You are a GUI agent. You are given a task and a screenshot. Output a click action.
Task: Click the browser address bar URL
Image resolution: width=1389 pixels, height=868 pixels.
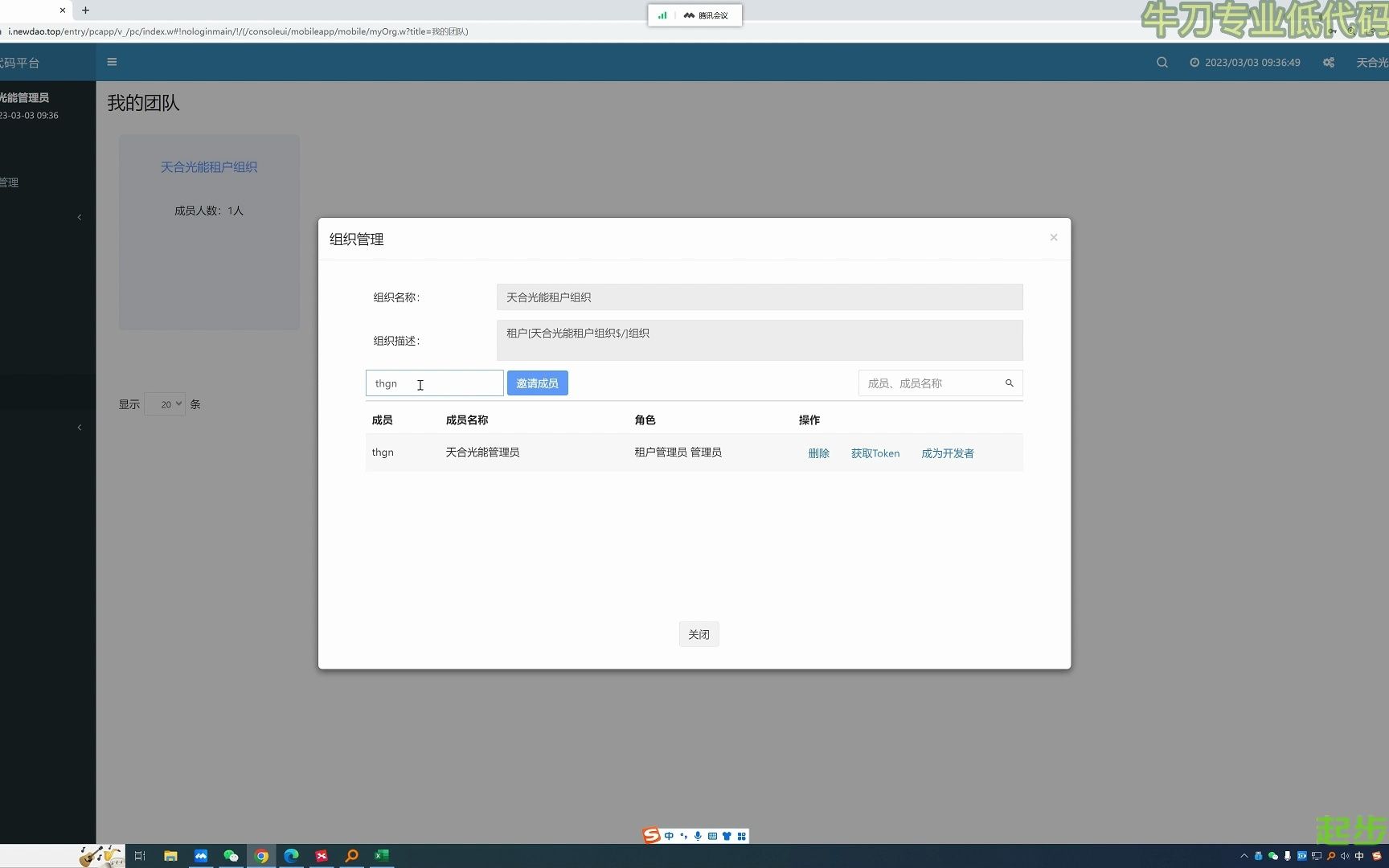238,31
